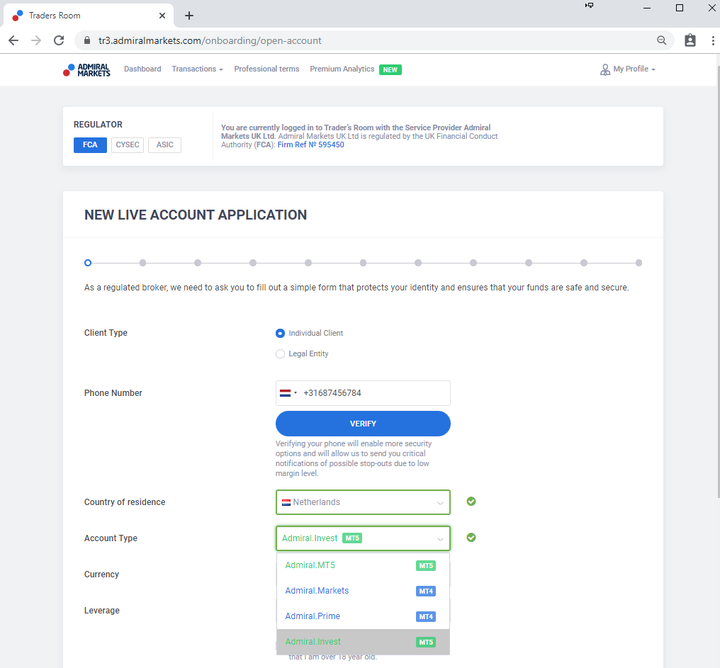Click the MT5 badge on Admiral.Invest option

(x=426, y=642)
